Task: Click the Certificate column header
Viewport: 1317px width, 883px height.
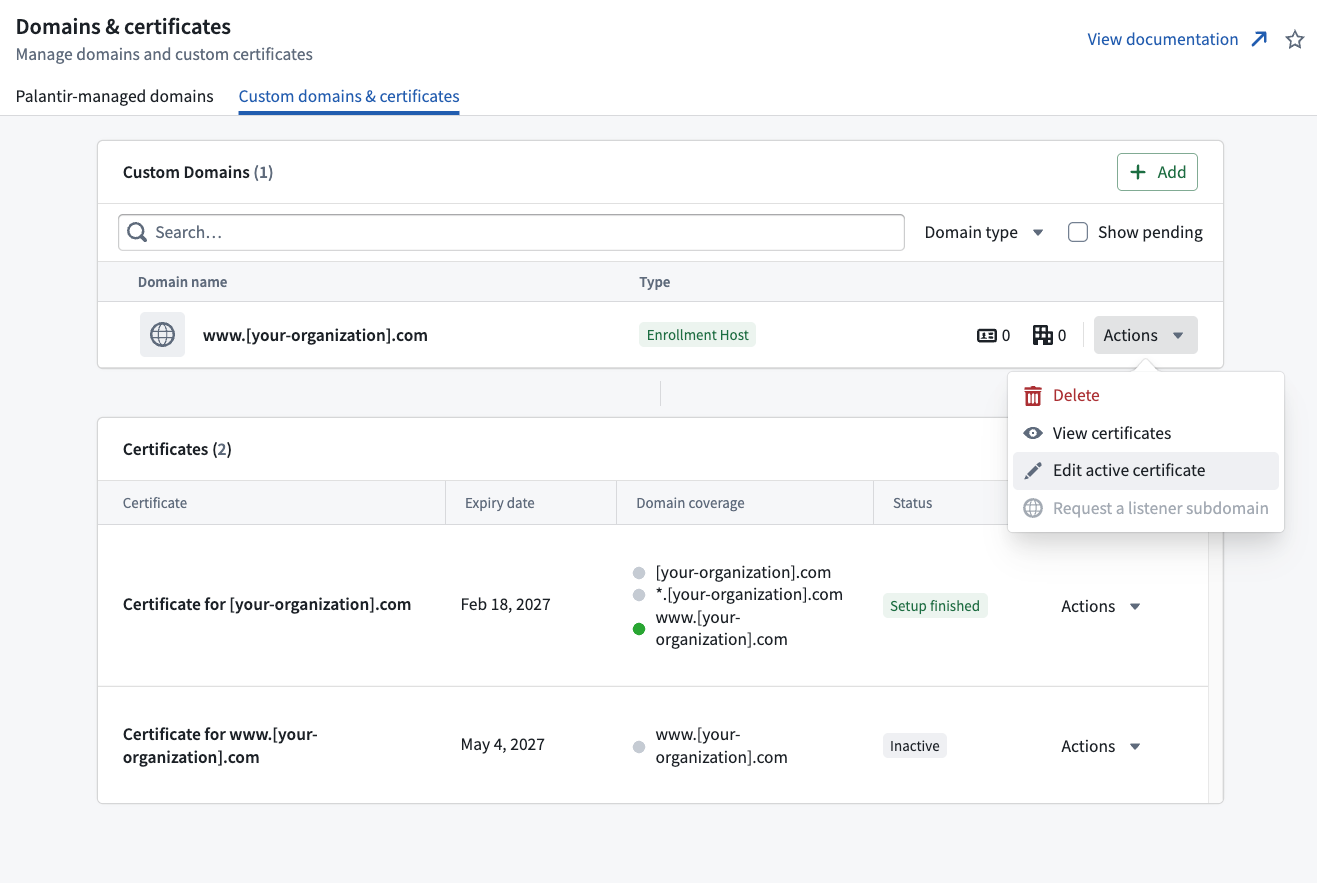Action: [x=155, y=503]
